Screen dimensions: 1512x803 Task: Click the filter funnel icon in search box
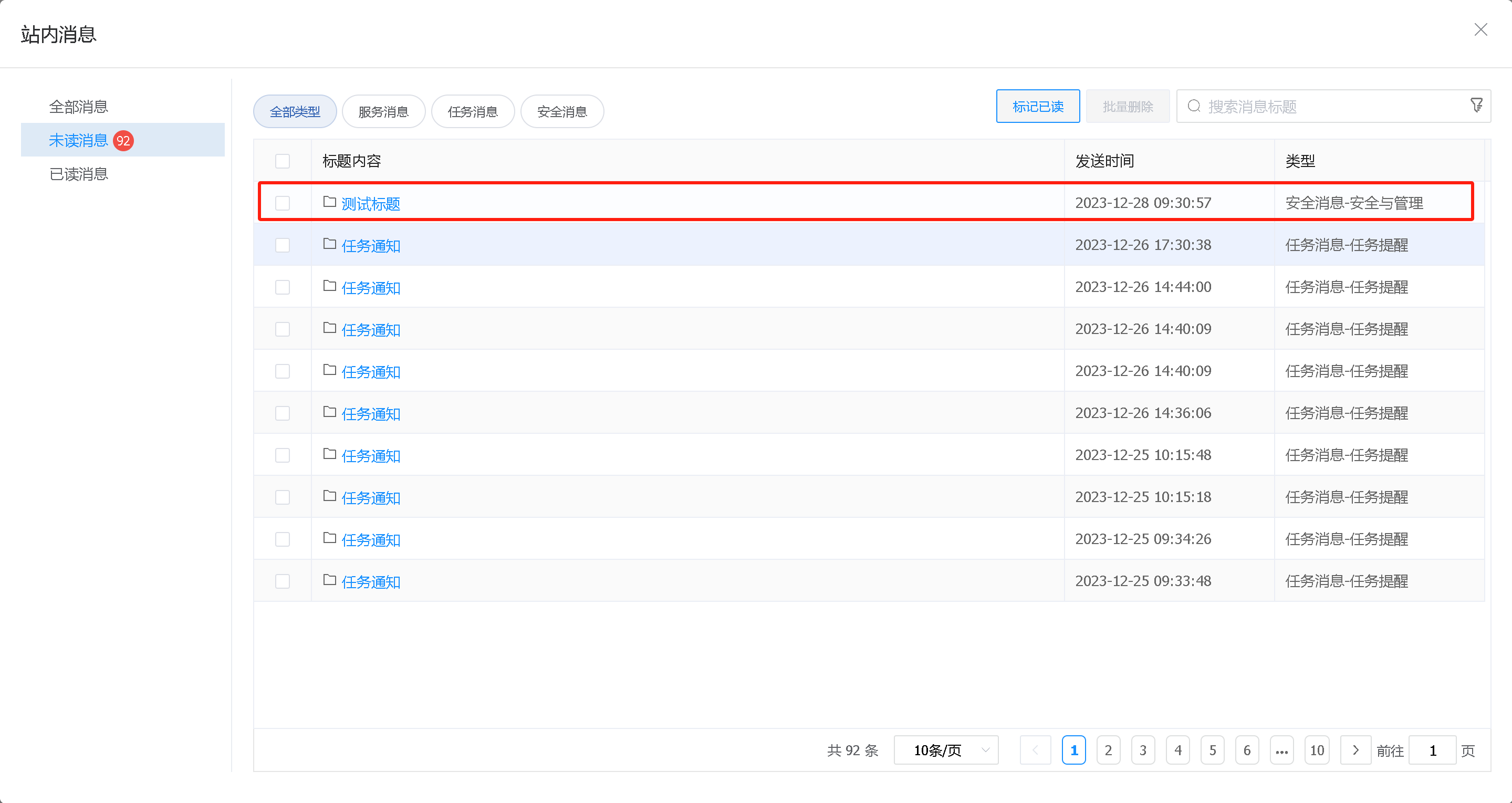[1476, 106]
